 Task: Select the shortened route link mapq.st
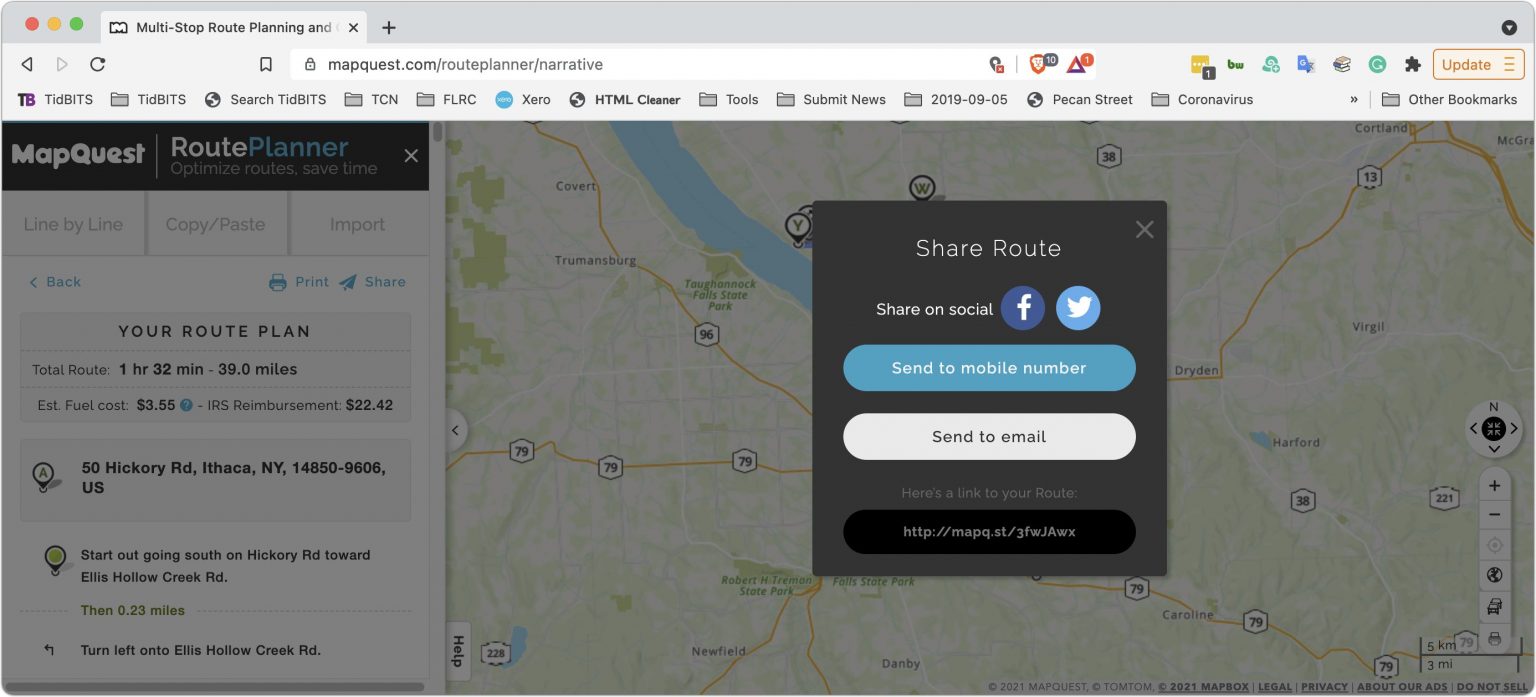989,531
